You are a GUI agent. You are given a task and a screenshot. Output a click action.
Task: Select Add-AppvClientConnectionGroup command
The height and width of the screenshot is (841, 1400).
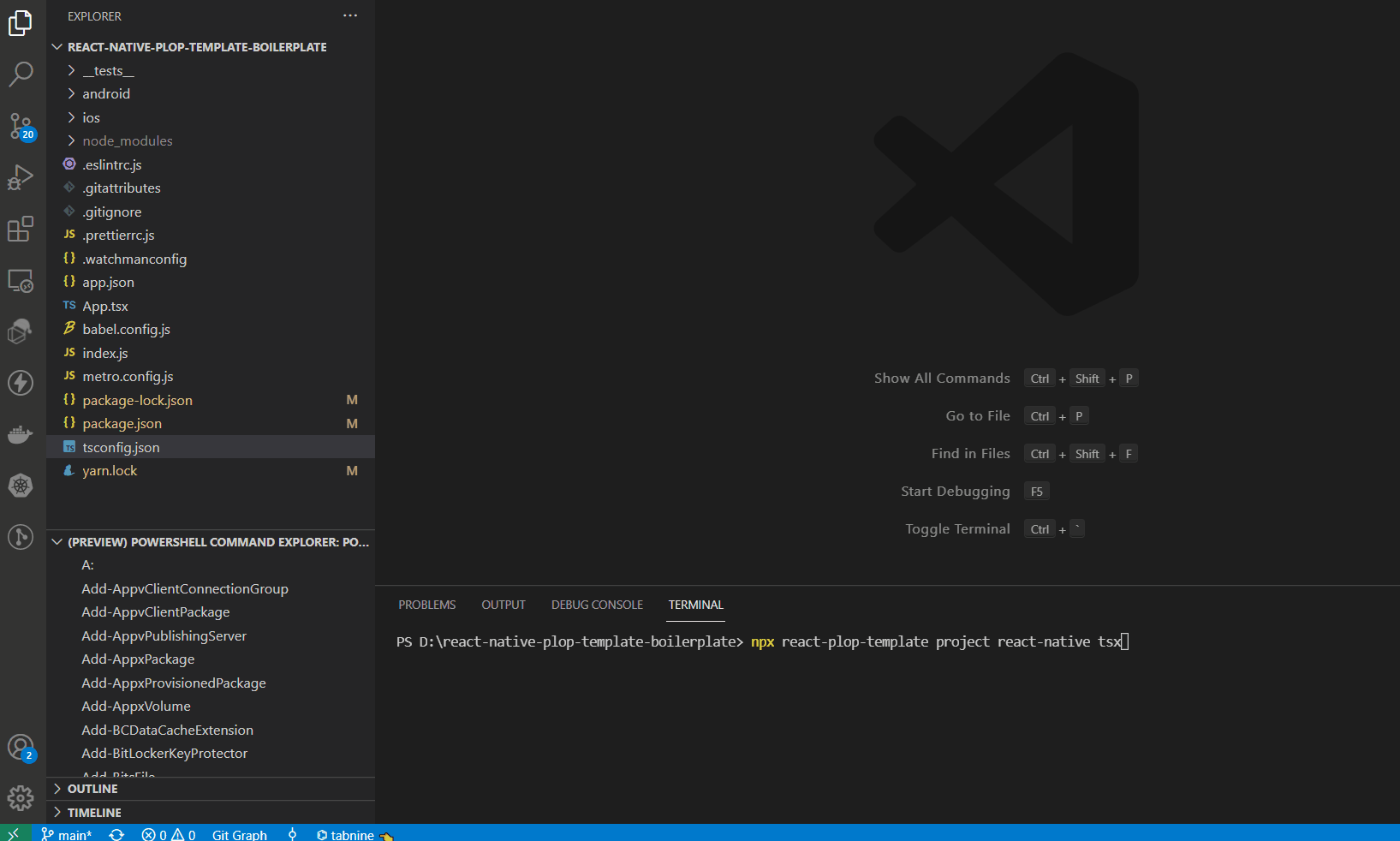point(185,589)
